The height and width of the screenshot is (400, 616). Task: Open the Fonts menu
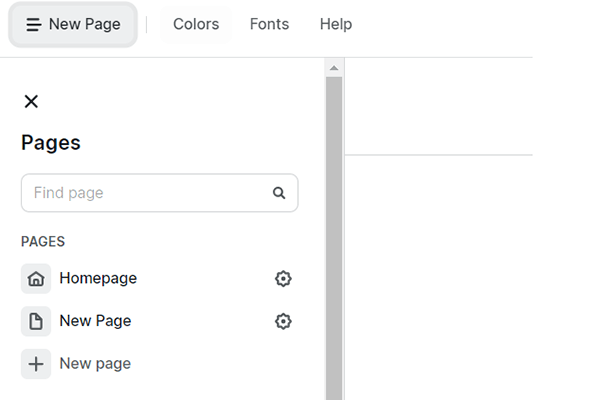pos(269,24)
